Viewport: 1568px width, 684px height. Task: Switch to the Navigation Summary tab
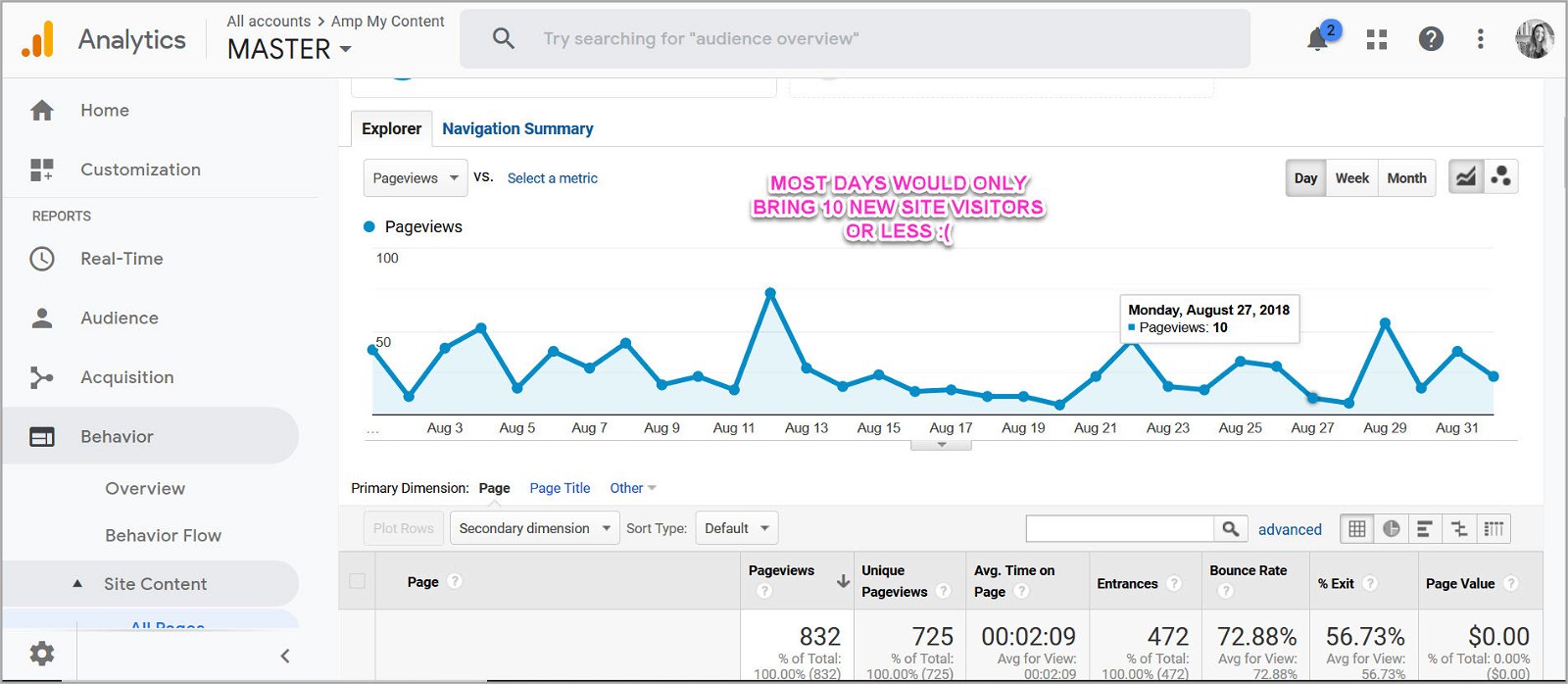517,128
